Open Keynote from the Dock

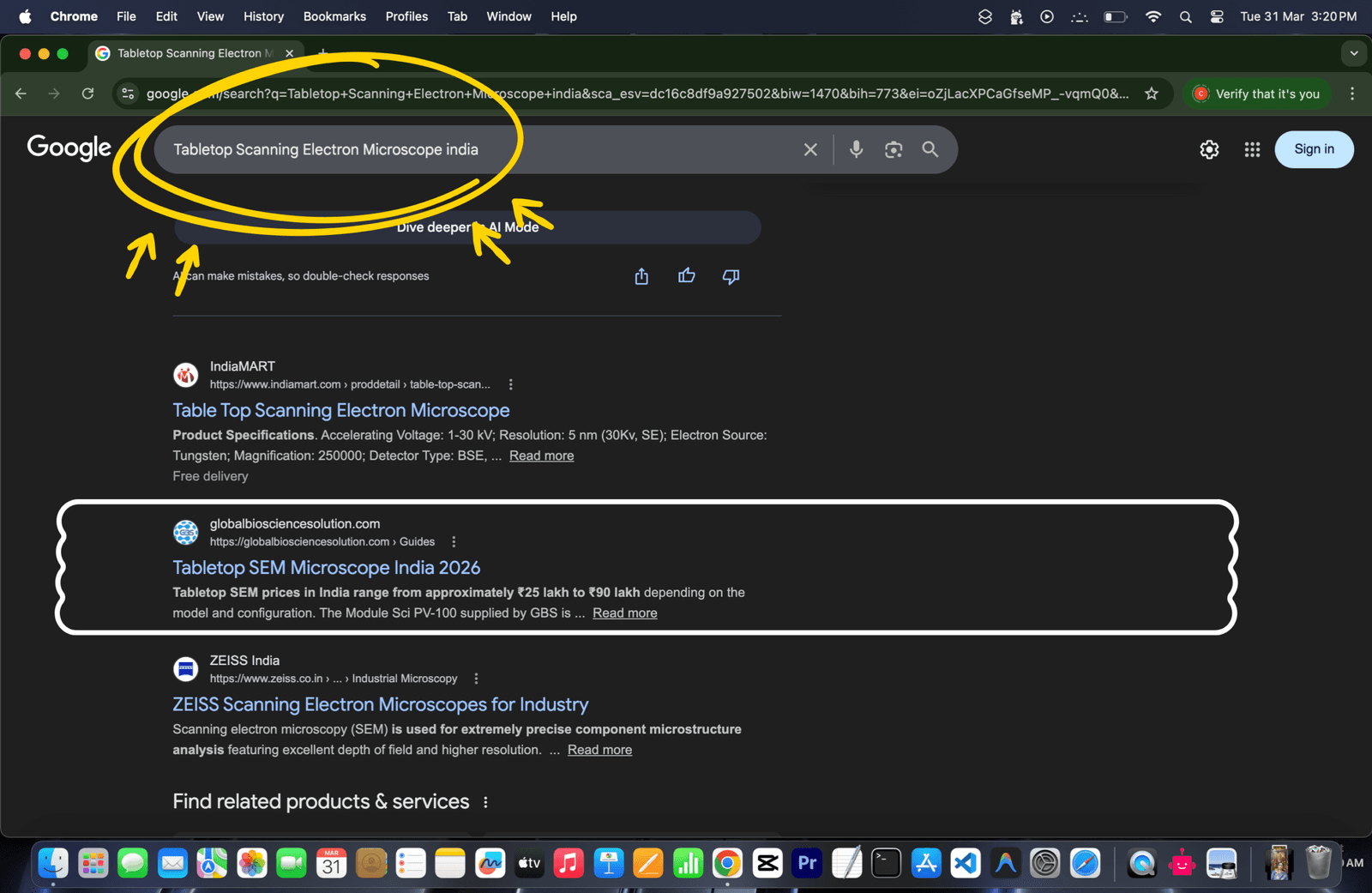coord(609,863)
